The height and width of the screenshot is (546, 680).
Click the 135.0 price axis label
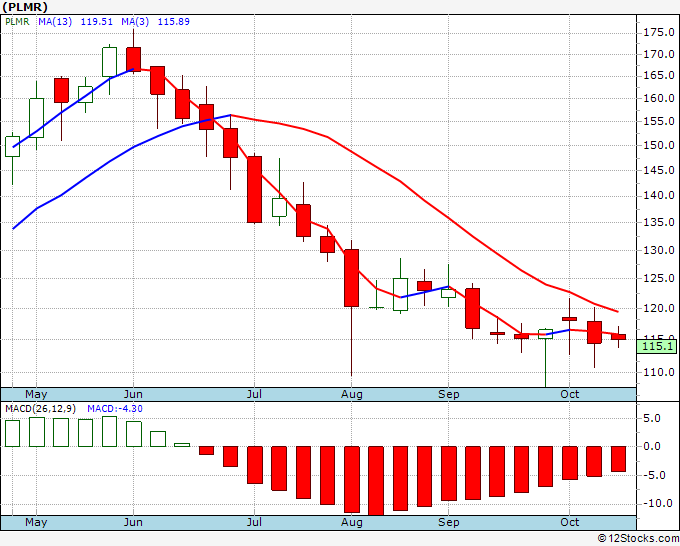click(659, 222)
